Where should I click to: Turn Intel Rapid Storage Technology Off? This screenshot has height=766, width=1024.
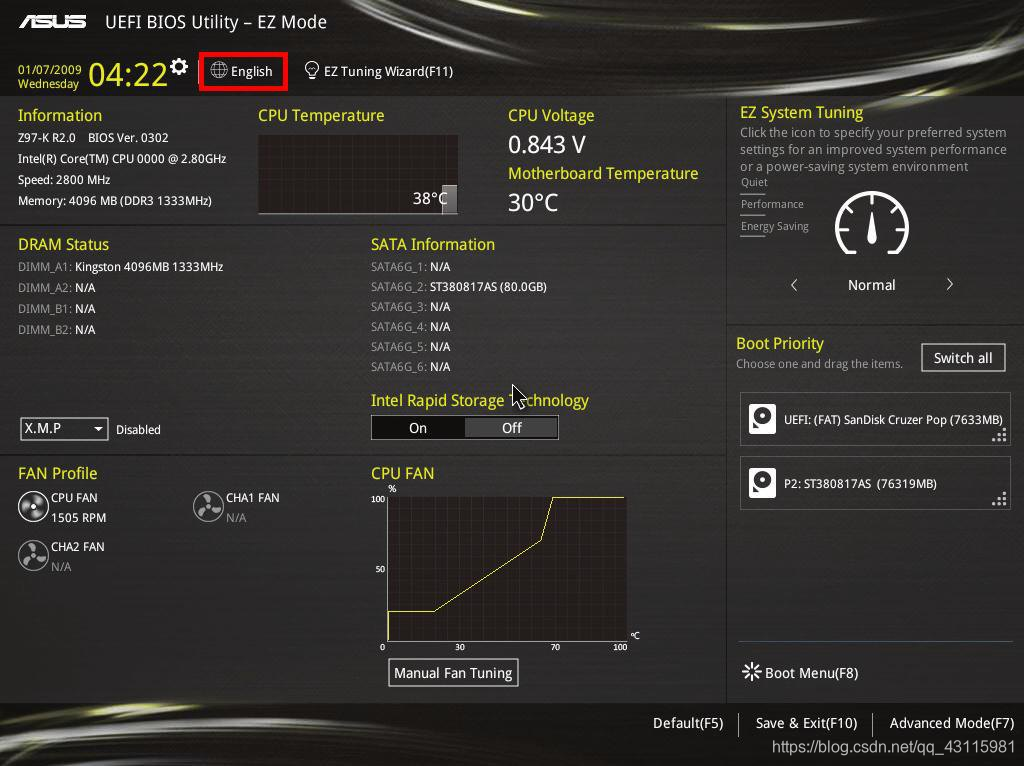point(511,428)
